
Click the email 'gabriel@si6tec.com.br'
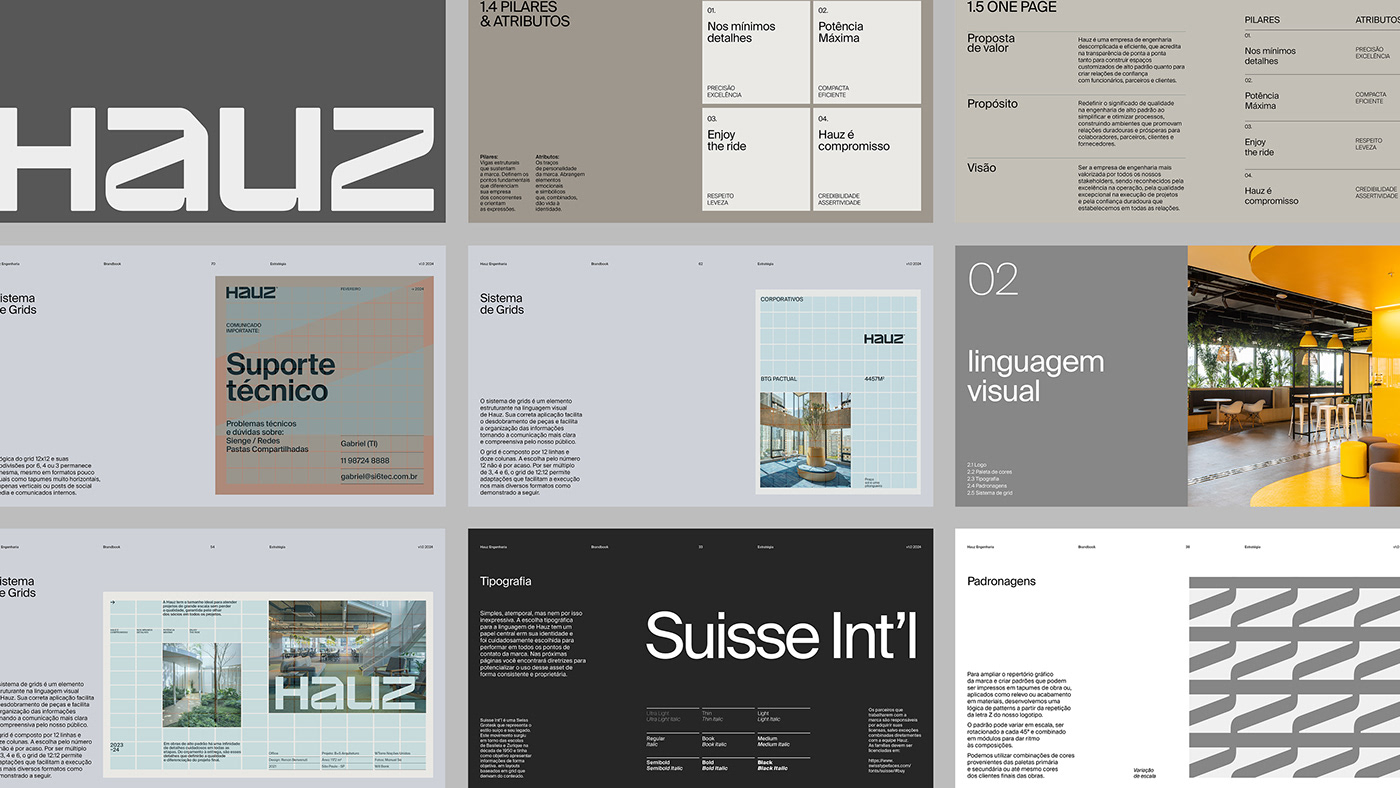[379, 477]
